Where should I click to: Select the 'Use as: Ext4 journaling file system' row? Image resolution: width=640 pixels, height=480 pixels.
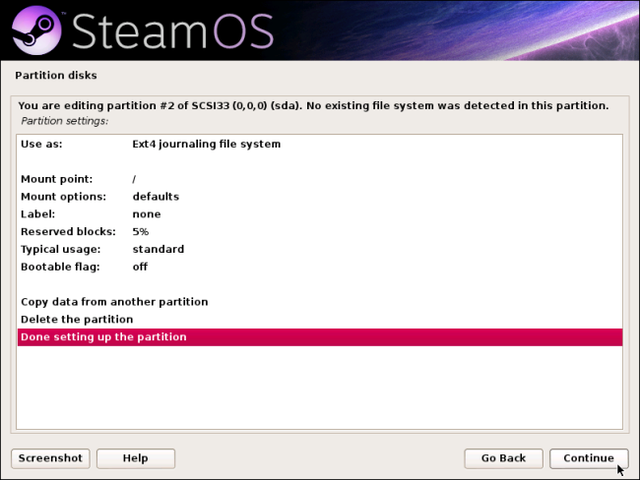point(320,144)
